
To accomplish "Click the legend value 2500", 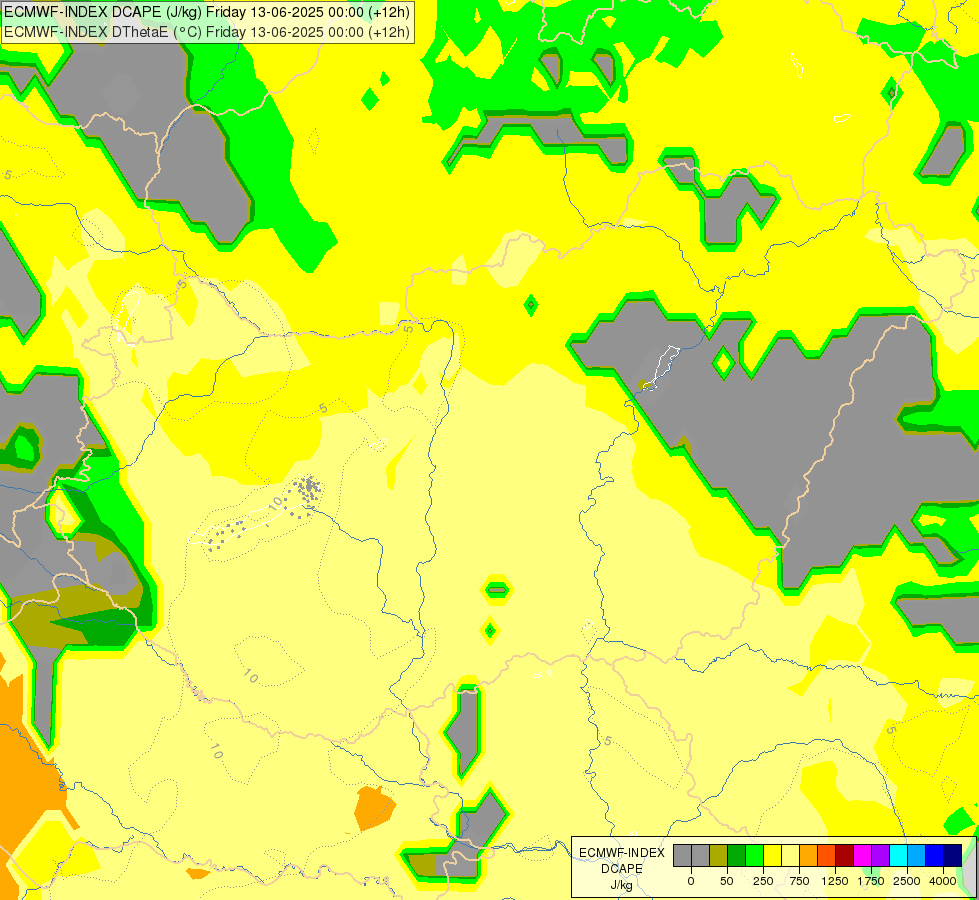I will pyautogui.click(x=907, y=881).
